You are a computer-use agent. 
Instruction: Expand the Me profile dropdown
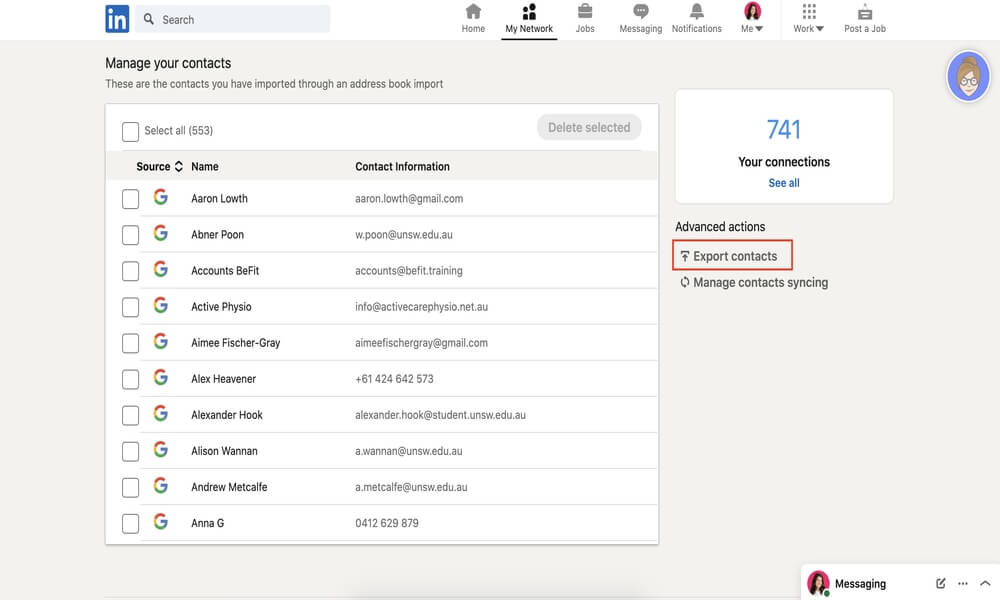(x=752, y=18)
